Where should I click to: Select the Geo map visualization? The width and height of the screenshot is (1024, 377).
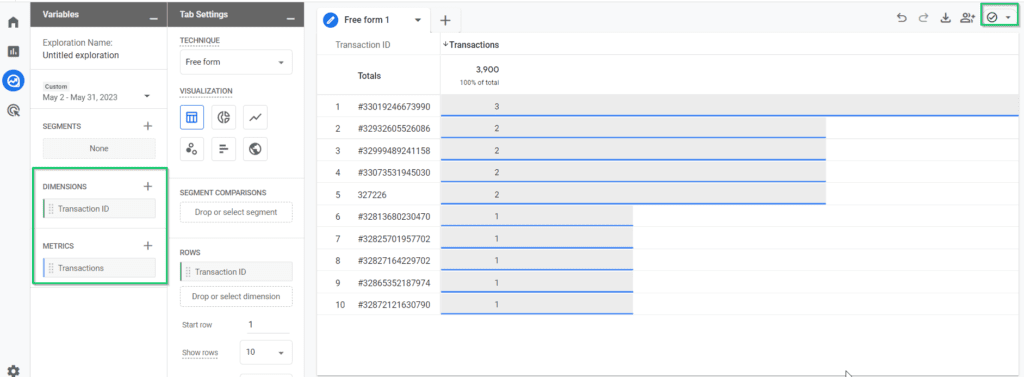click(255, 149)
